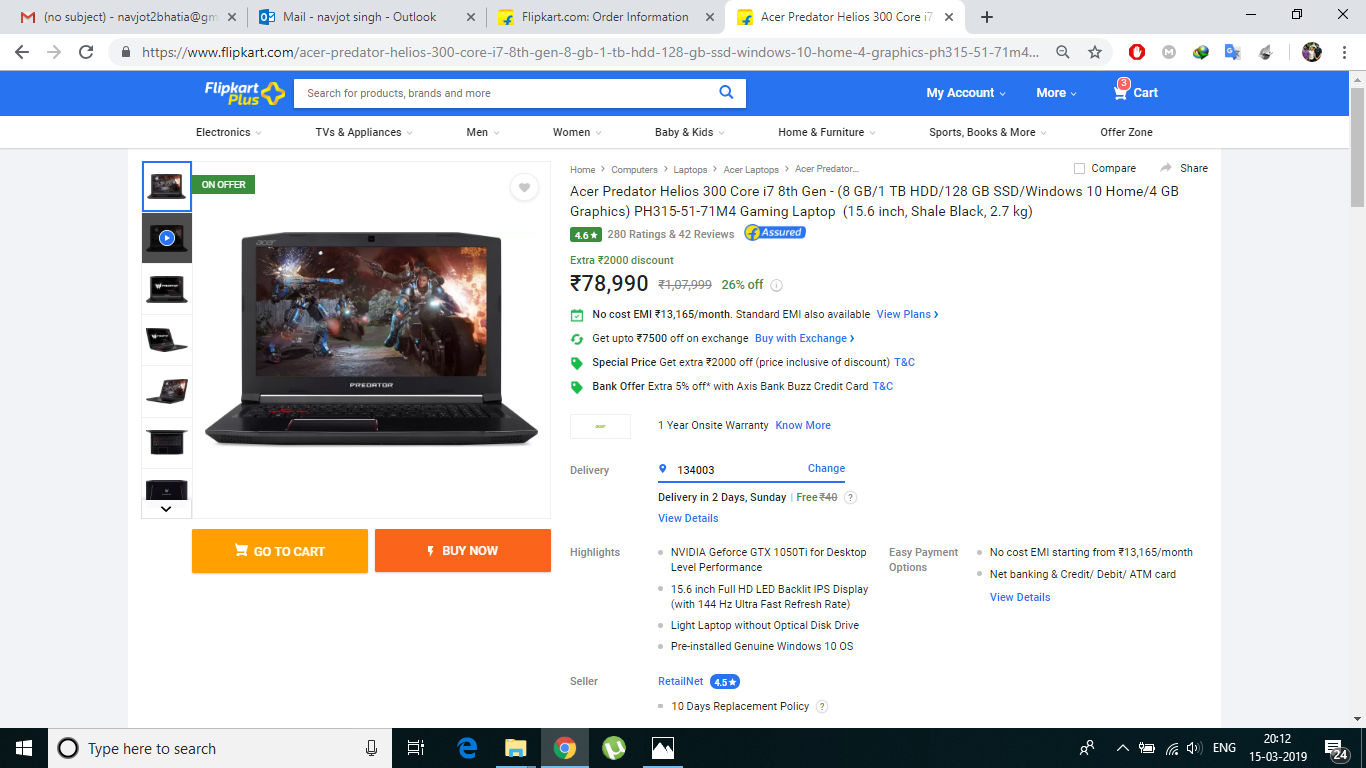Open uTorrent from taskbar

point(613,748)
